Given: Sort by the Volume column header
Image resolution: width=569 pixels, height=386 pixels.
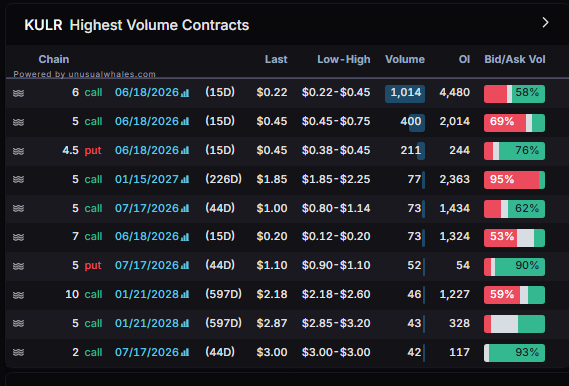Looking at the screenshot, I should [405, 59].
